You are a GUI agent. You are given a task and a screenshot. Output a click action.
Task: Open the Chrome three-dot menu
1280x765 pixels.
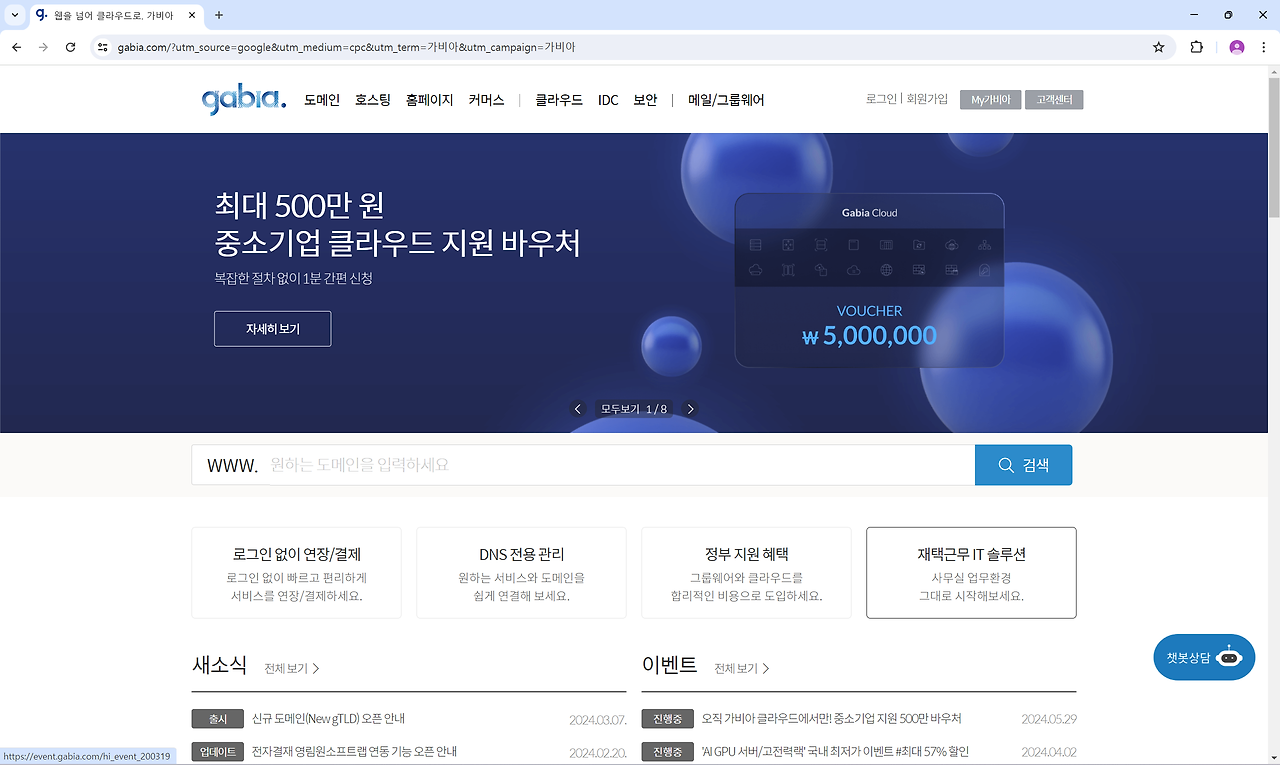coord(1263,47)
